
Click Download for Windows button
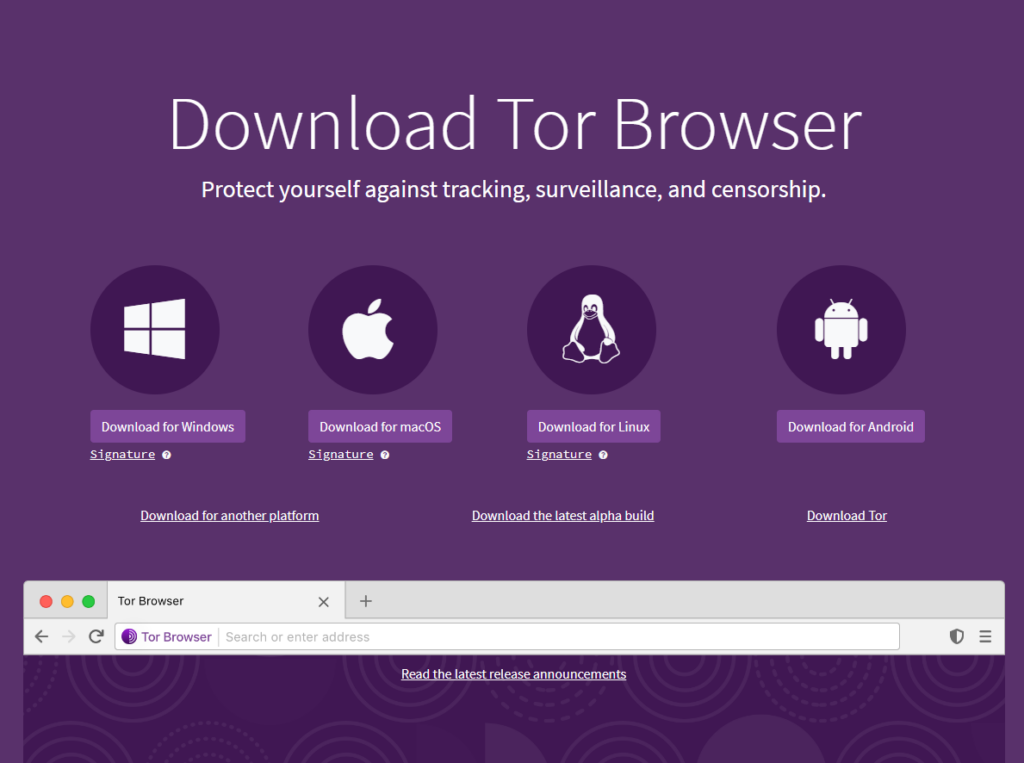pyautogui.click(x=168, y=427)
